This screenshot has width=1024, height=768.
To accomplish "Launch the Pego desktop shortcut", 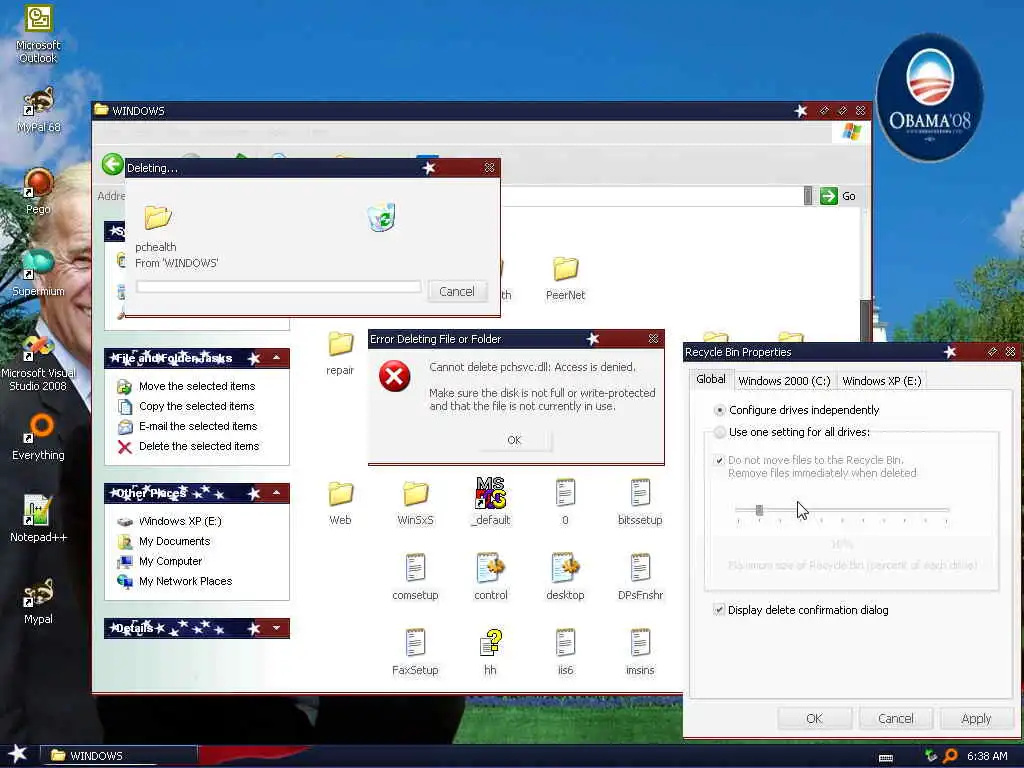I will [x=38, y=191].
